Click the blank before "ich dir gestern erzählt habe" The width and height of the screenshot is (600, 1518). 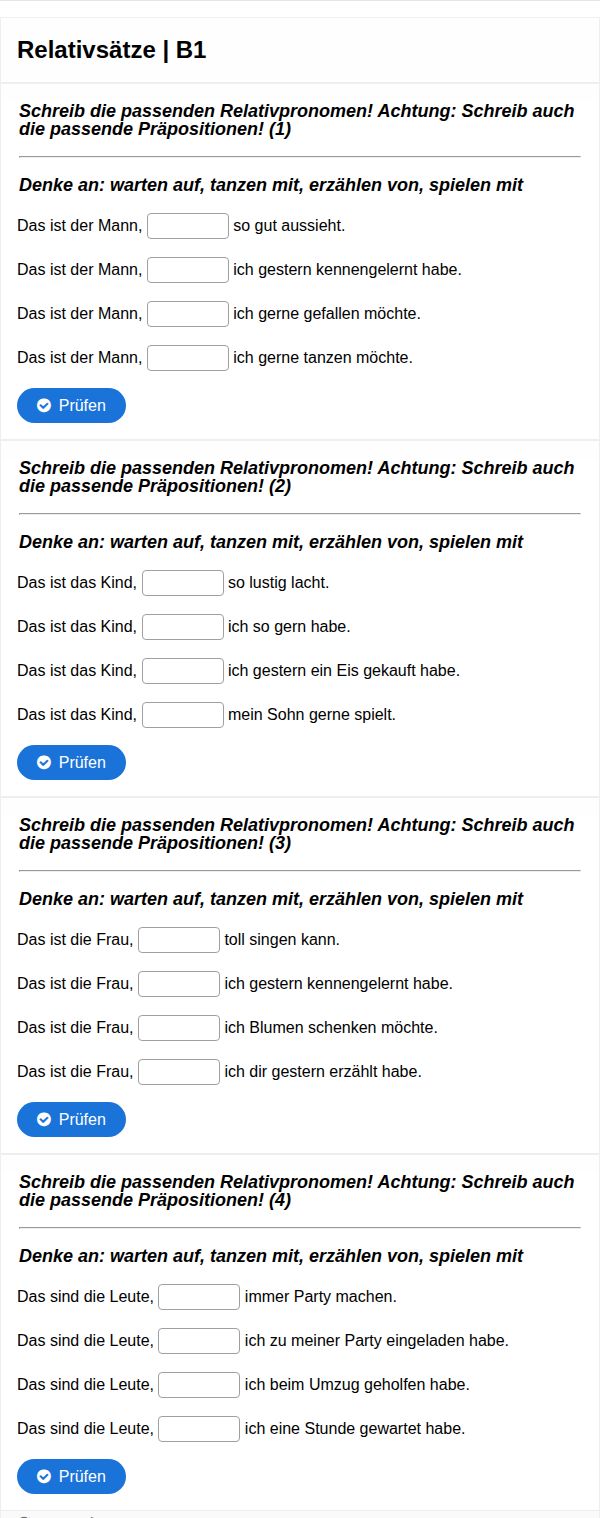179,1072
